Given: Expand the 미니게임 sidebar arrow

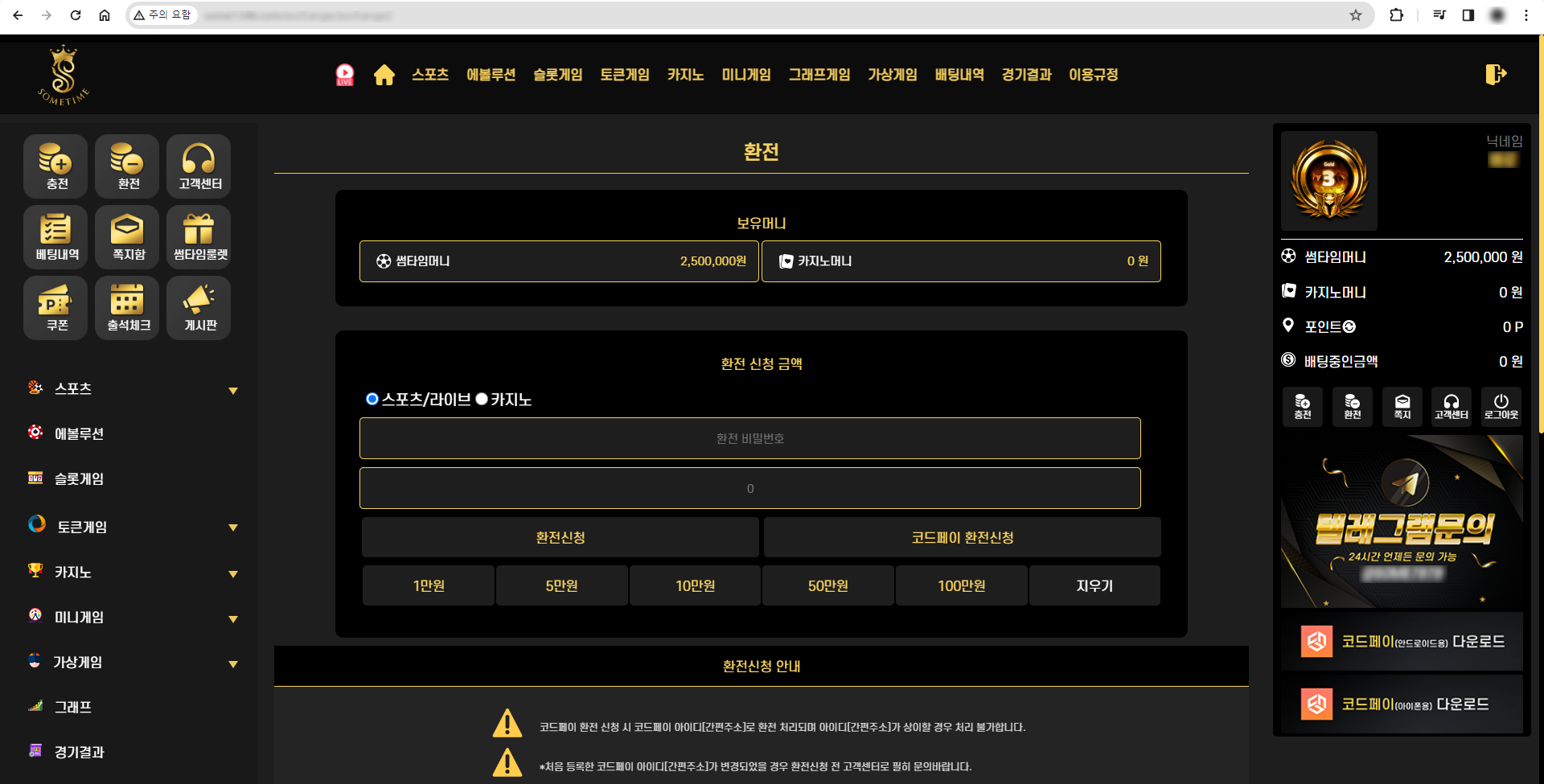Looking at the screenshot, I should pyautogui.click(x=233, y=619).
